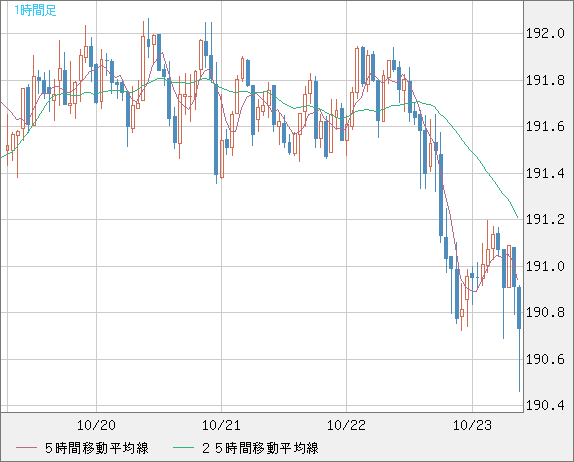Click the last blue candlestick with long lower wick
The width and height of the screenshot is (574, 462).
pyautogui.click(x=519, y=308)
